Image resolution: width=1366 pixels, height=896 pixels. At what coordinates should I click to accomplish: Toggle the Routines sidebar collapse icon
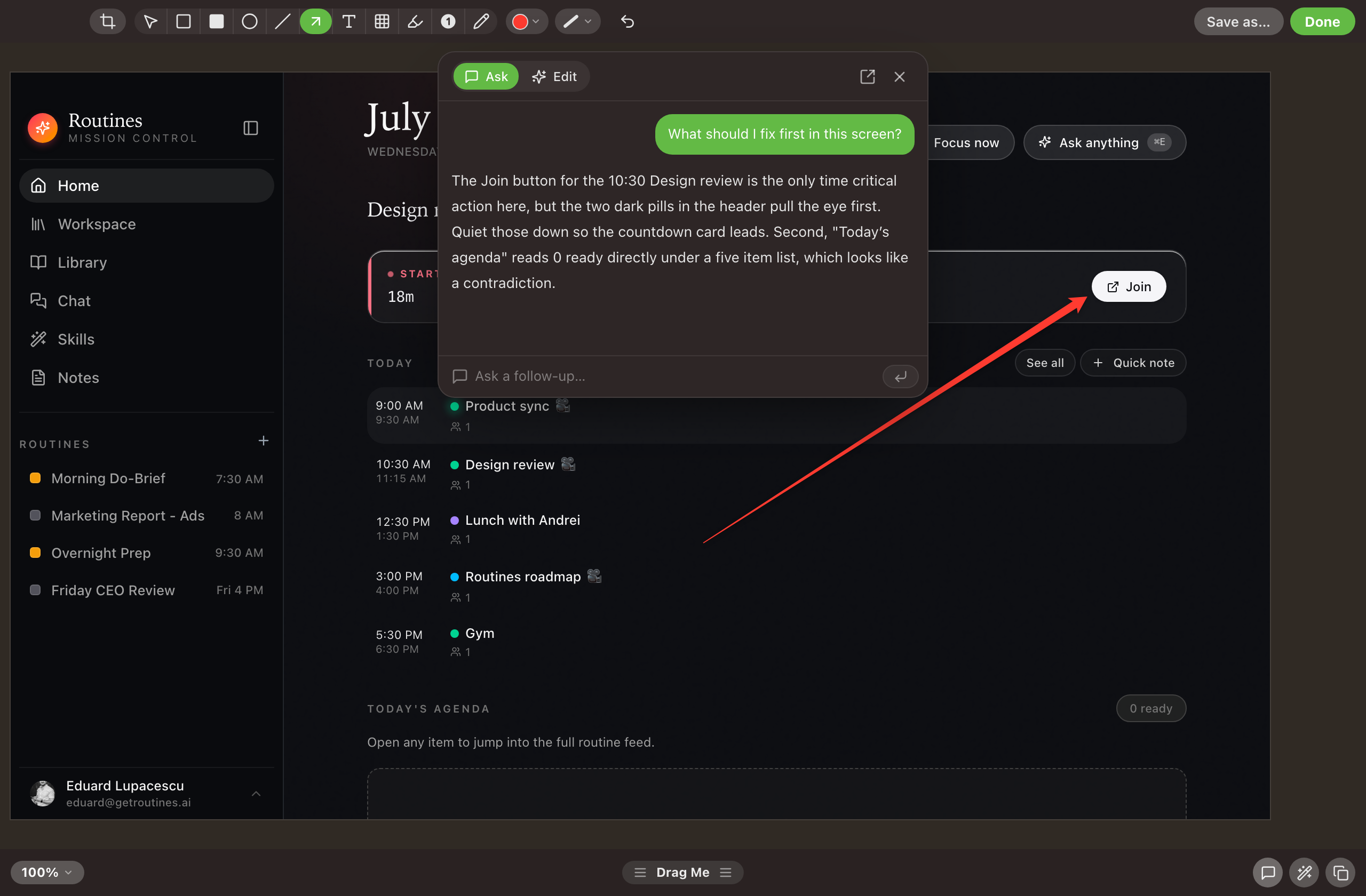coord(251,127)
